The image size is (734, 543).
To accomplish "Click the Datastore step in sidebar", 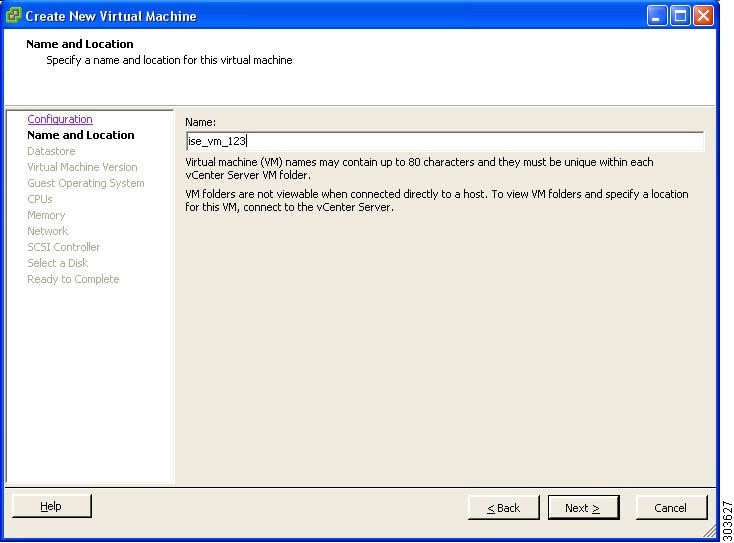I will click(51, 151).
